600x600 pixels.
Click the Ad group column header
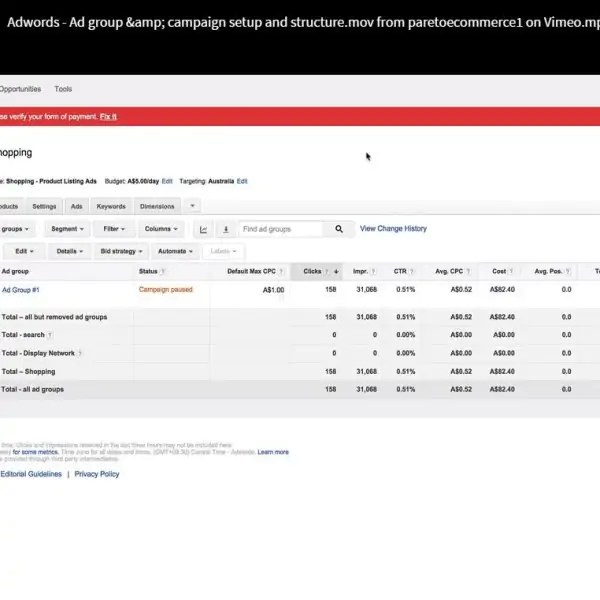tap(15, 271)
